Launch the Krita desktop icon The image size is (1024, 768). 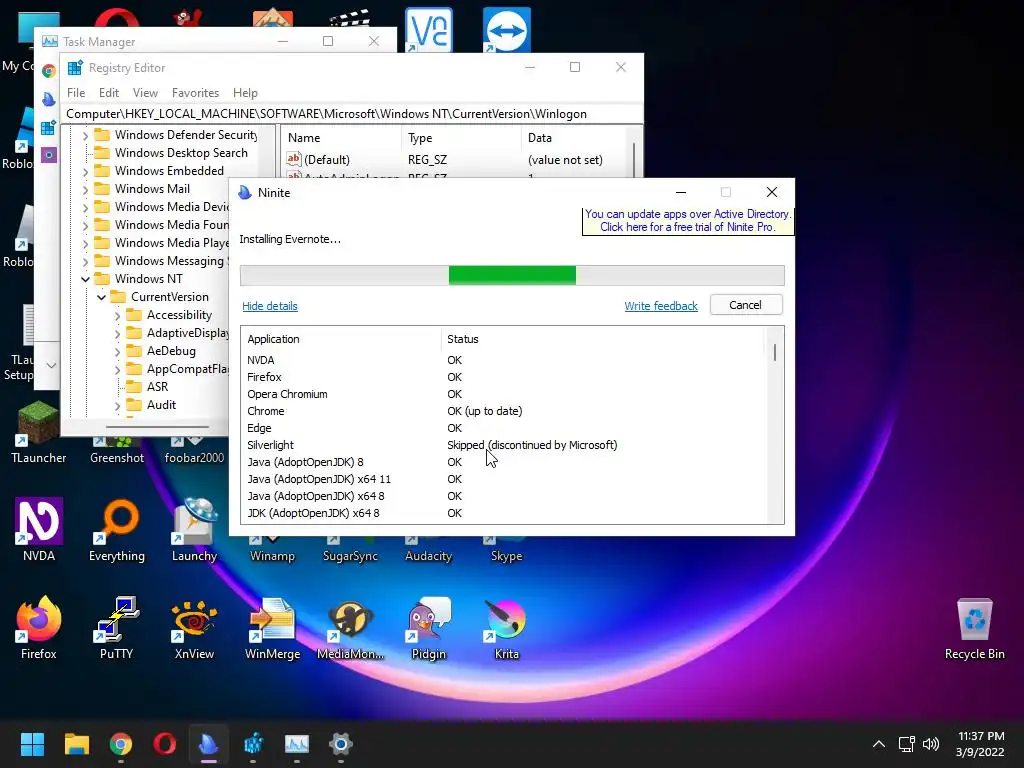pyautogui.click(x=506, y=627)
